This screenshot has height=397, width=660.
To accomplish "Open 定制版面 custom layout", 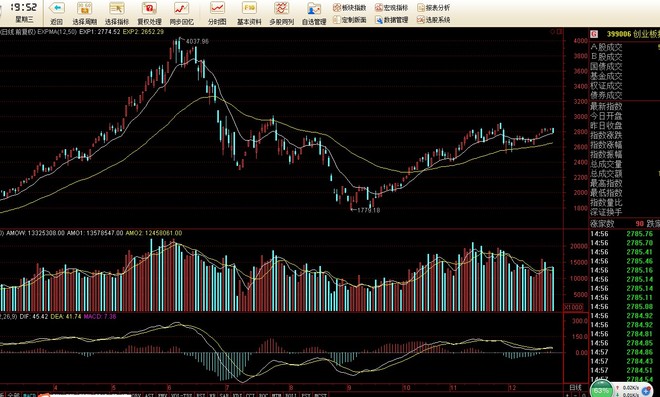I will 349,20.
